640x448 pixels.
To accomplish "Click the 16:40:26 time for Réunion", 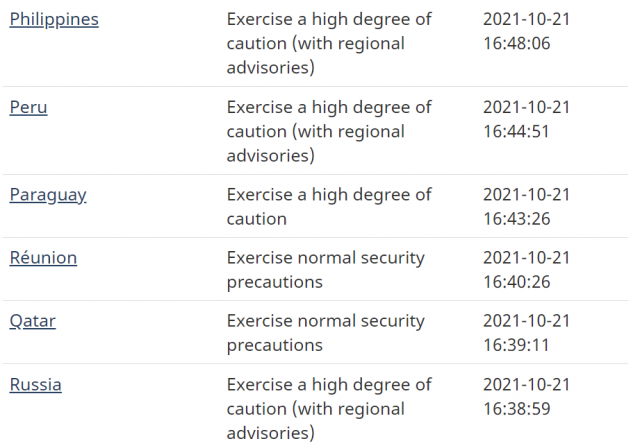I will [x=517, y=282].
